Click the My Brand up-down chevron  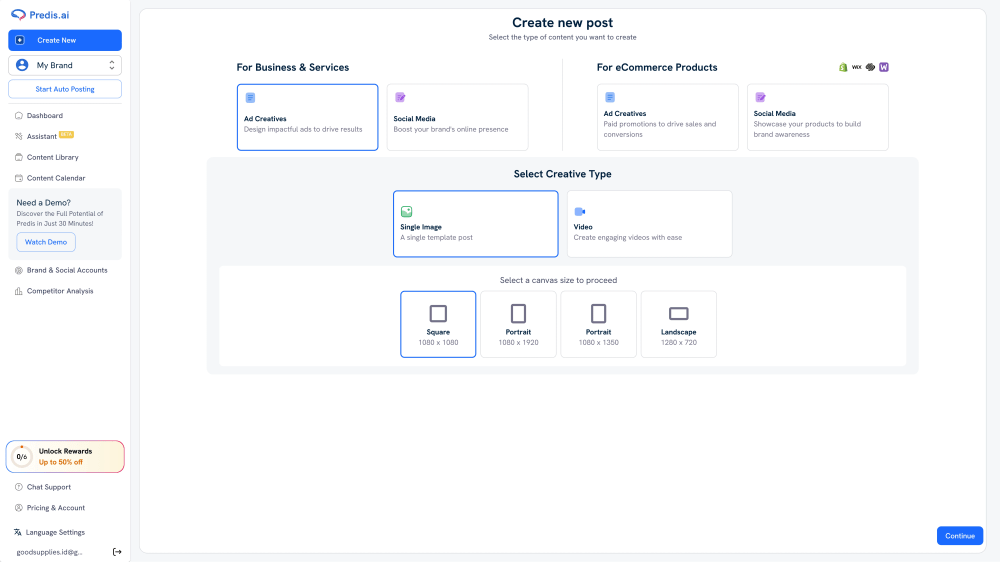tap(112, 65)
